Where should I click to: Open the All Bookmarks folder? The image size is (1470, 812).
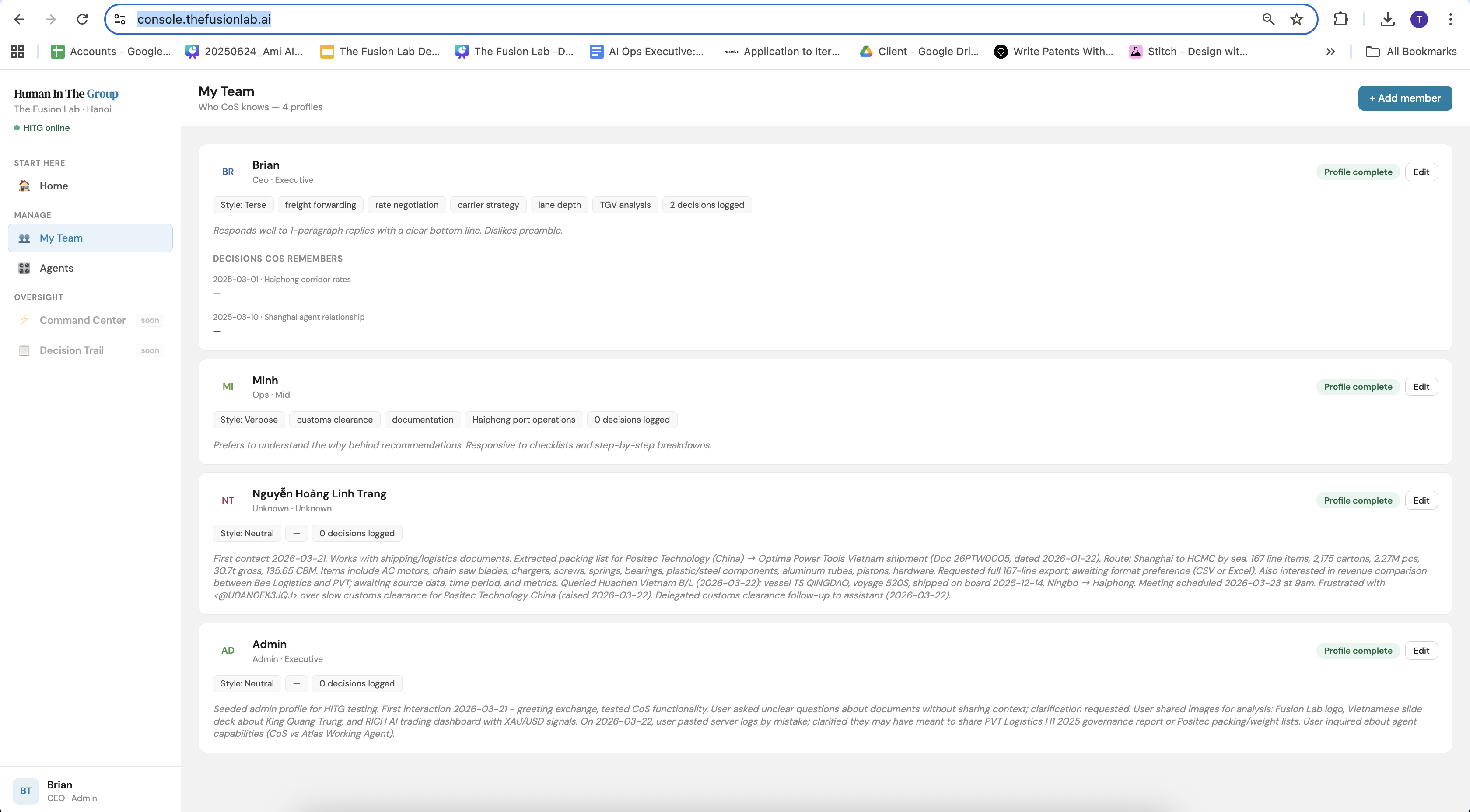click(x=1410, y=51)
